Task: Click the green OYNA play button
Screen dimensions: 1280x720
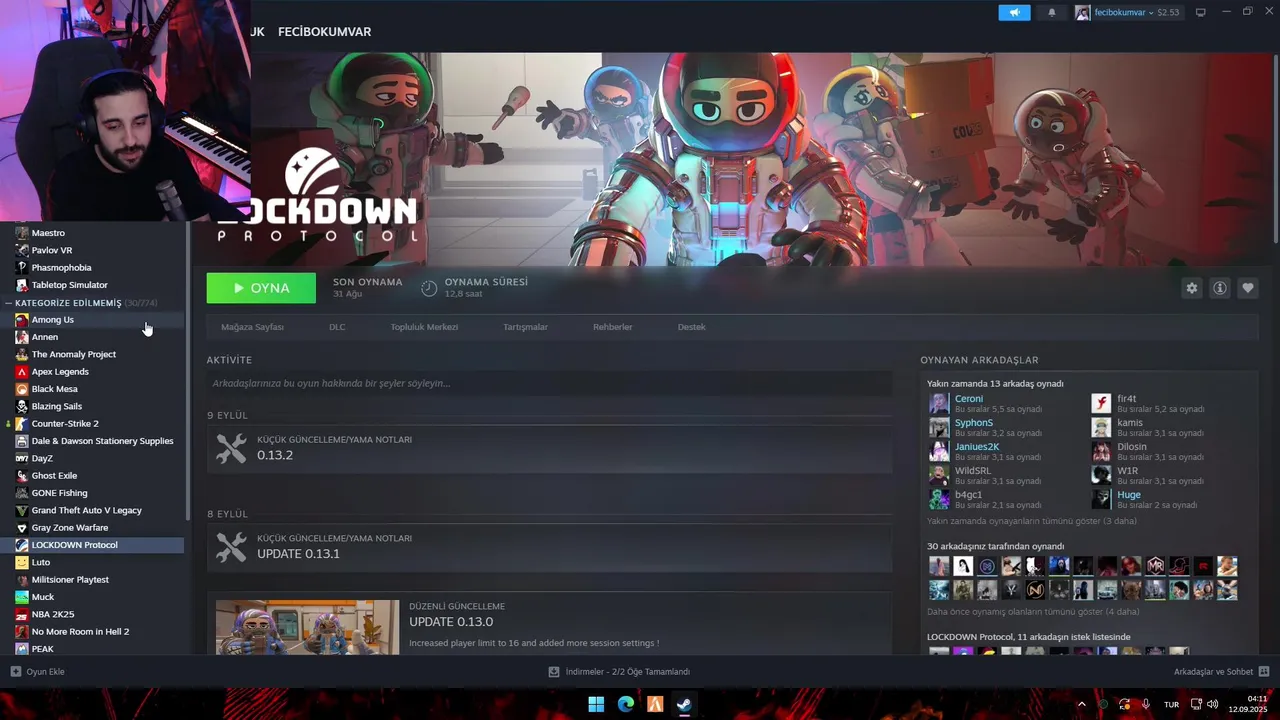Action: (261, 288)
